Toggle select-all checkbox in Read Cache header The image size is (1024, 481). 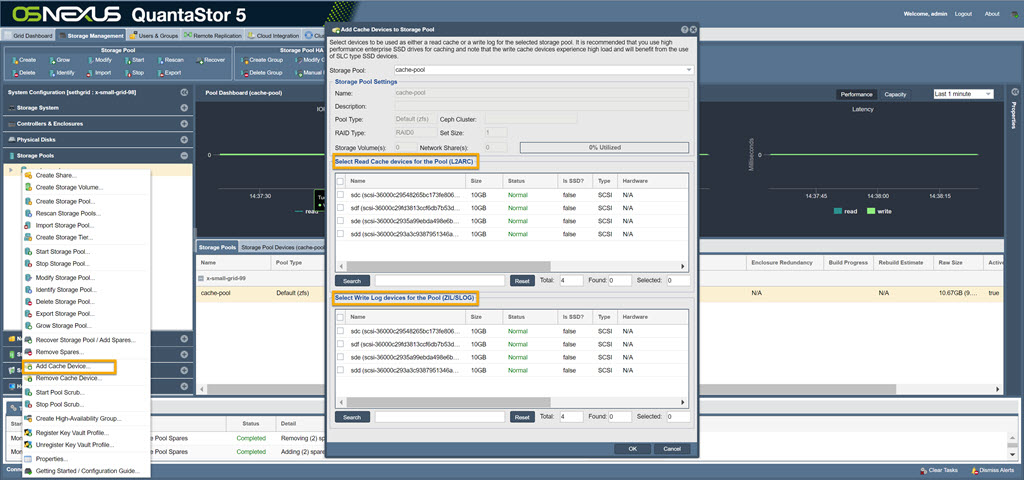[x=340, y=181]
